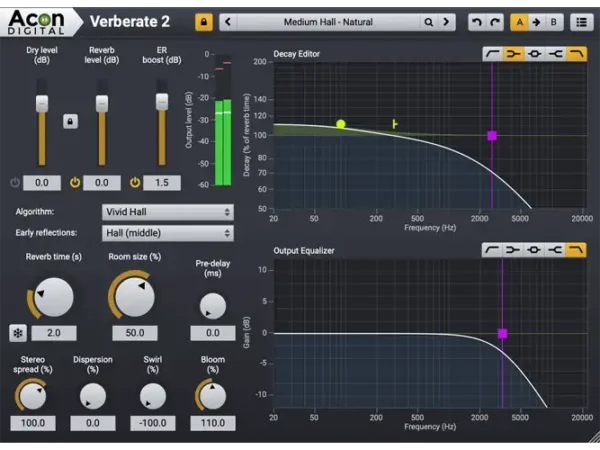The height and width of the screenshot is (450, 600).
Task: Click the Bloom 110.0 value field
Action: [x=213, y=423]
